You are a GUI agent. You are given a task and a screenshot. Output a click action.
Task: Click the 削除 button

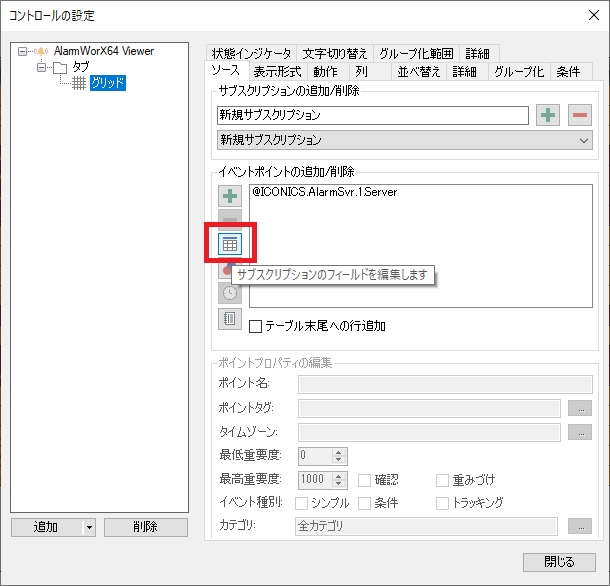(145, 528)
